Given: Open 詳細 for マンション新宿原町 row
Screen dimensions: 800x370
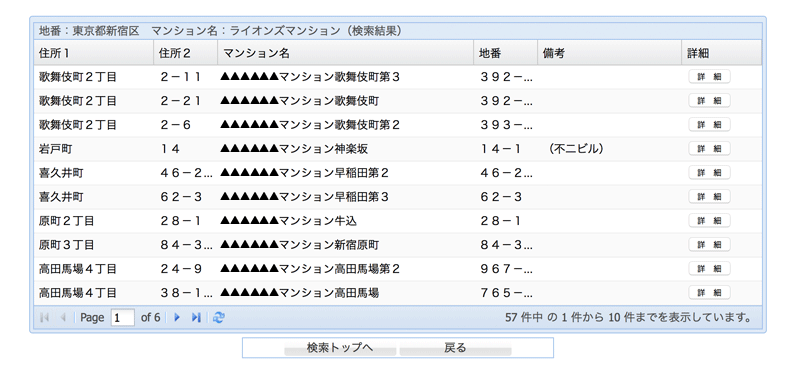Looking at the screenshot, I should point(709,244).
